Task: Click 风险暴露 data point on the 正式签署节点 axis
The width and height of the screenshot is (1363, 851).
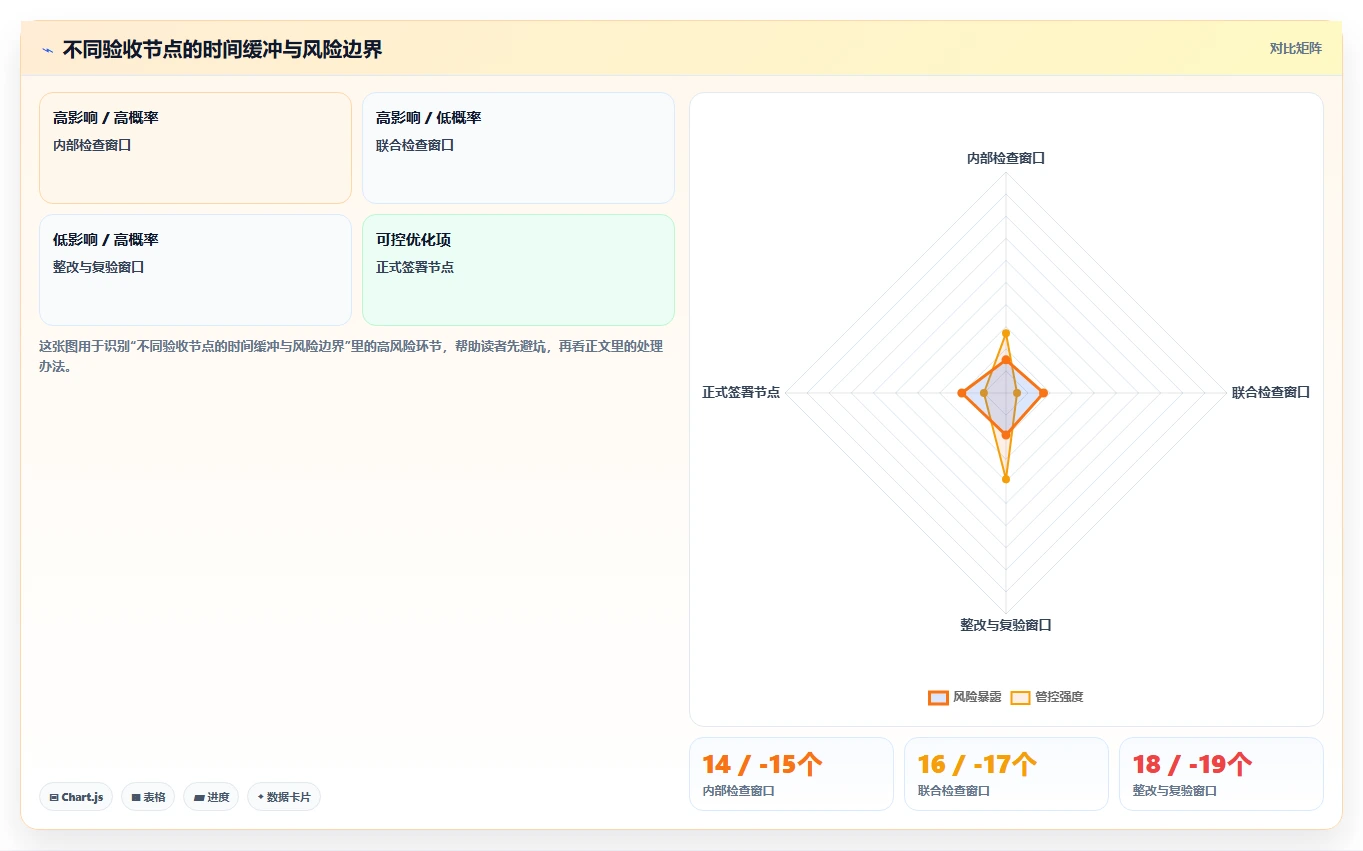Action: (x=961, y=393)
